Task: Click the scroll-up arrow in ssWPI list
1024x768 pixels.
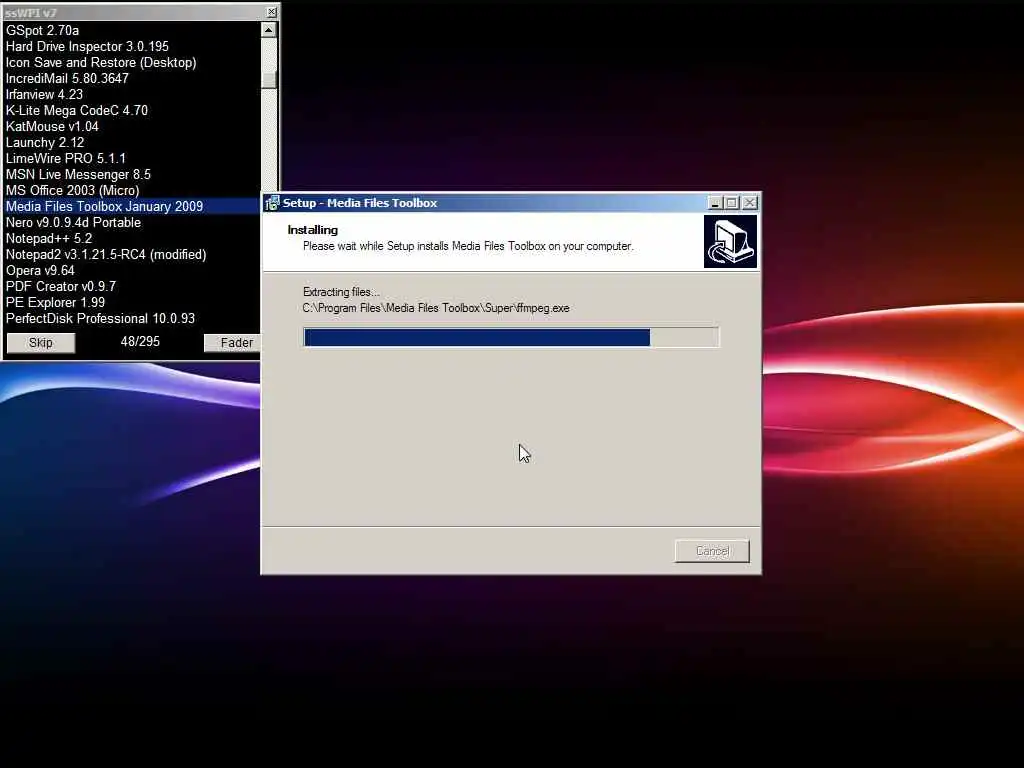Action: pos(268,29)
